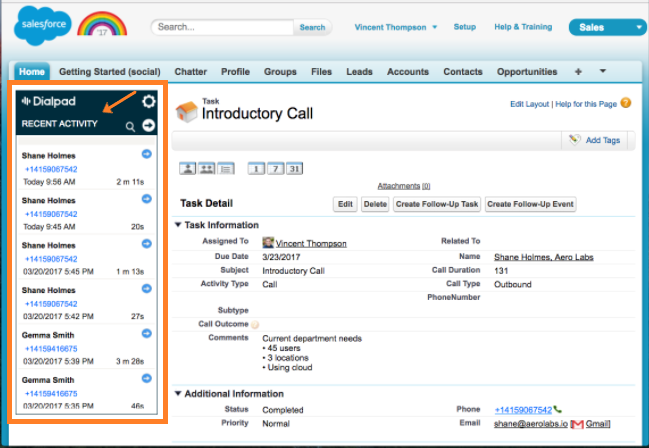This screenshot has height=448, width=649.
Task: Click the Search button
Action: click(x=312, y=27)
